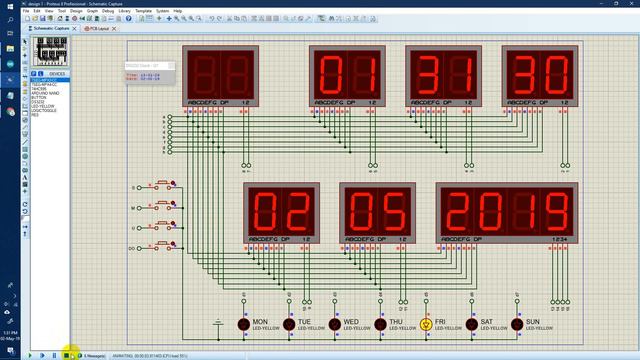Screen dimensions: 640x360
Task: Toggle the grid display toolbar icon
Action: (x=150, y=19)
